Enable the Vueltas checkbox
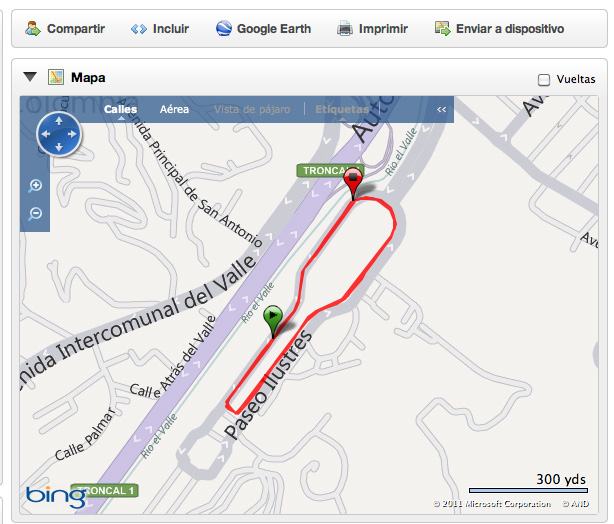The width and height of the screenshot is (614, 524). click(544, 80)
